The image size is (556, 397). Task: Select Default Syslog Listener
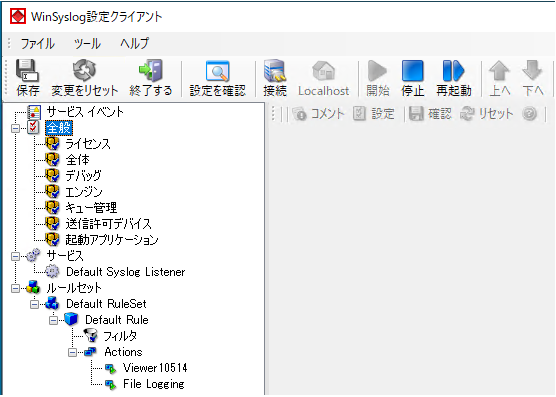[x=126, y=272]
